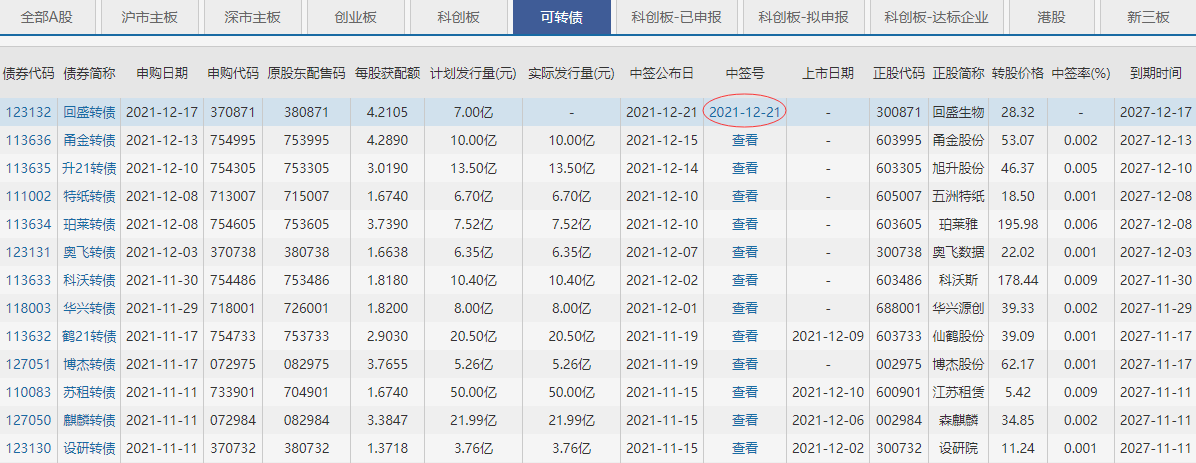View 中签号 for 甬金转债 via 查看
The height and width of the screenshot is (463, 1196).
click(744, 140)
